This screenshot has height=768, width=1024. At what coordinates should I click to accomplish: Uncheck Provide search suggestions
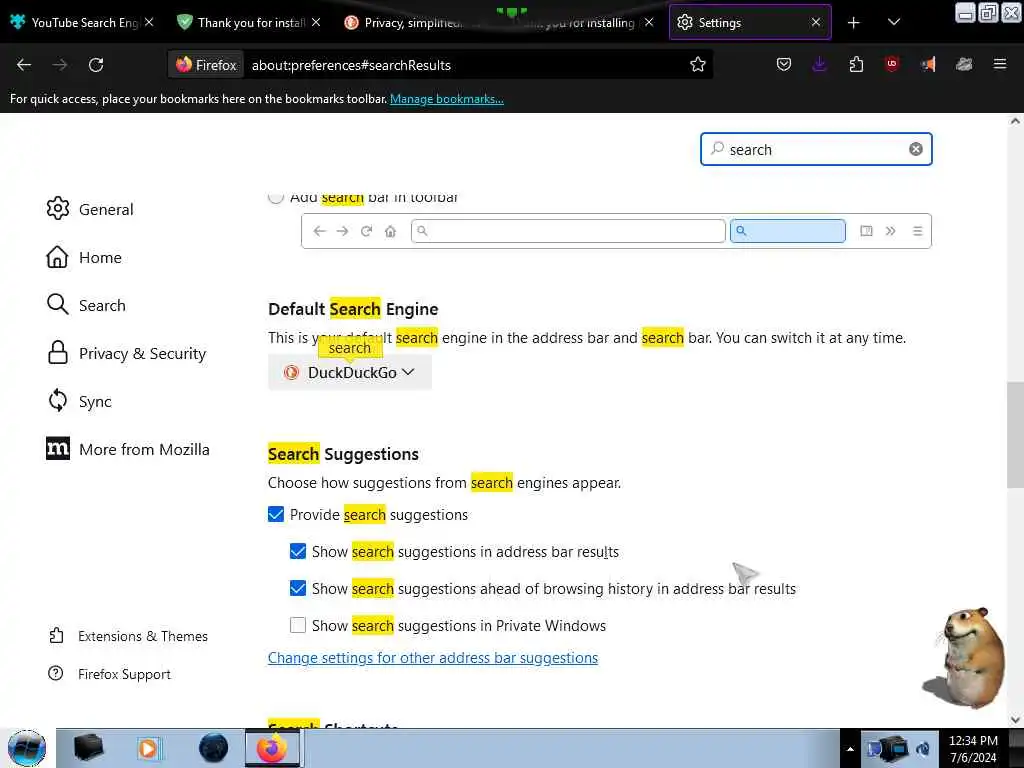276,515
